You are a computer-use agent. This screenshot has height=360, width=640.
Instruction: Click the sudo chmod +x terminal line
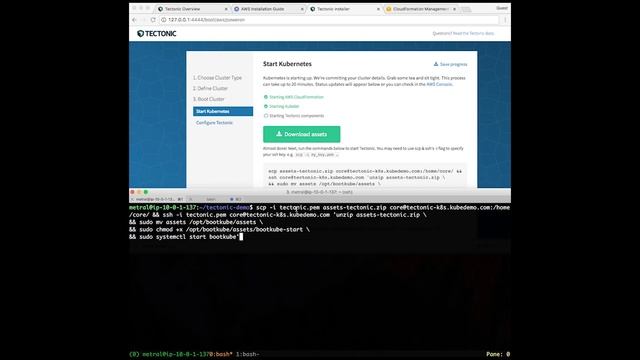tap(219, 229)
